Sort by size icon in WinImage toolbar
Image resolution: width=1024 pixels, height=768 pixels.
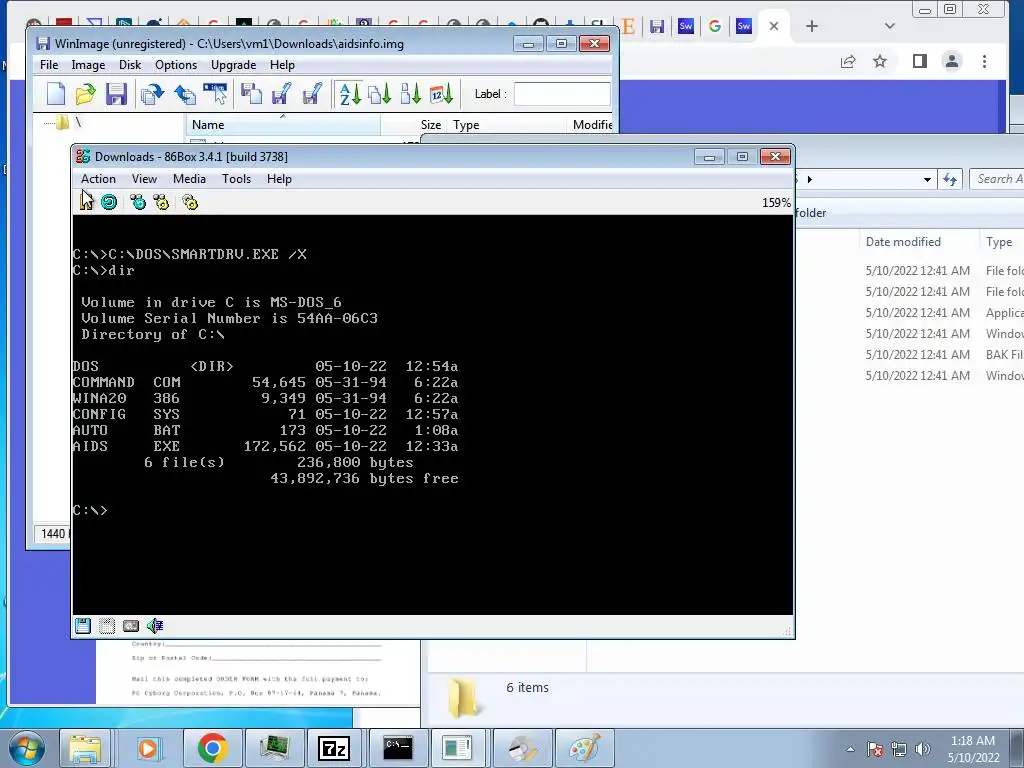410,94
